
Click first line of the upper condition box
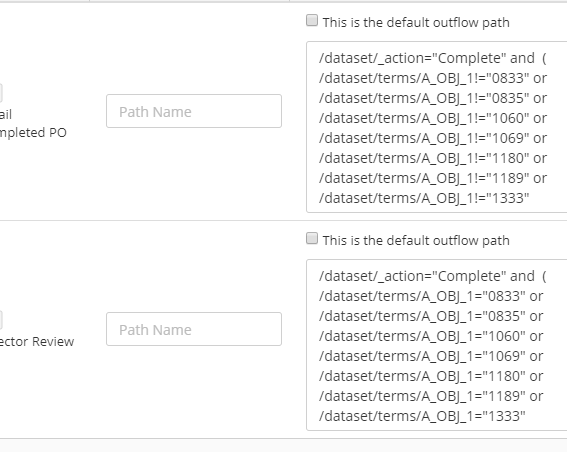pos(432,58)
